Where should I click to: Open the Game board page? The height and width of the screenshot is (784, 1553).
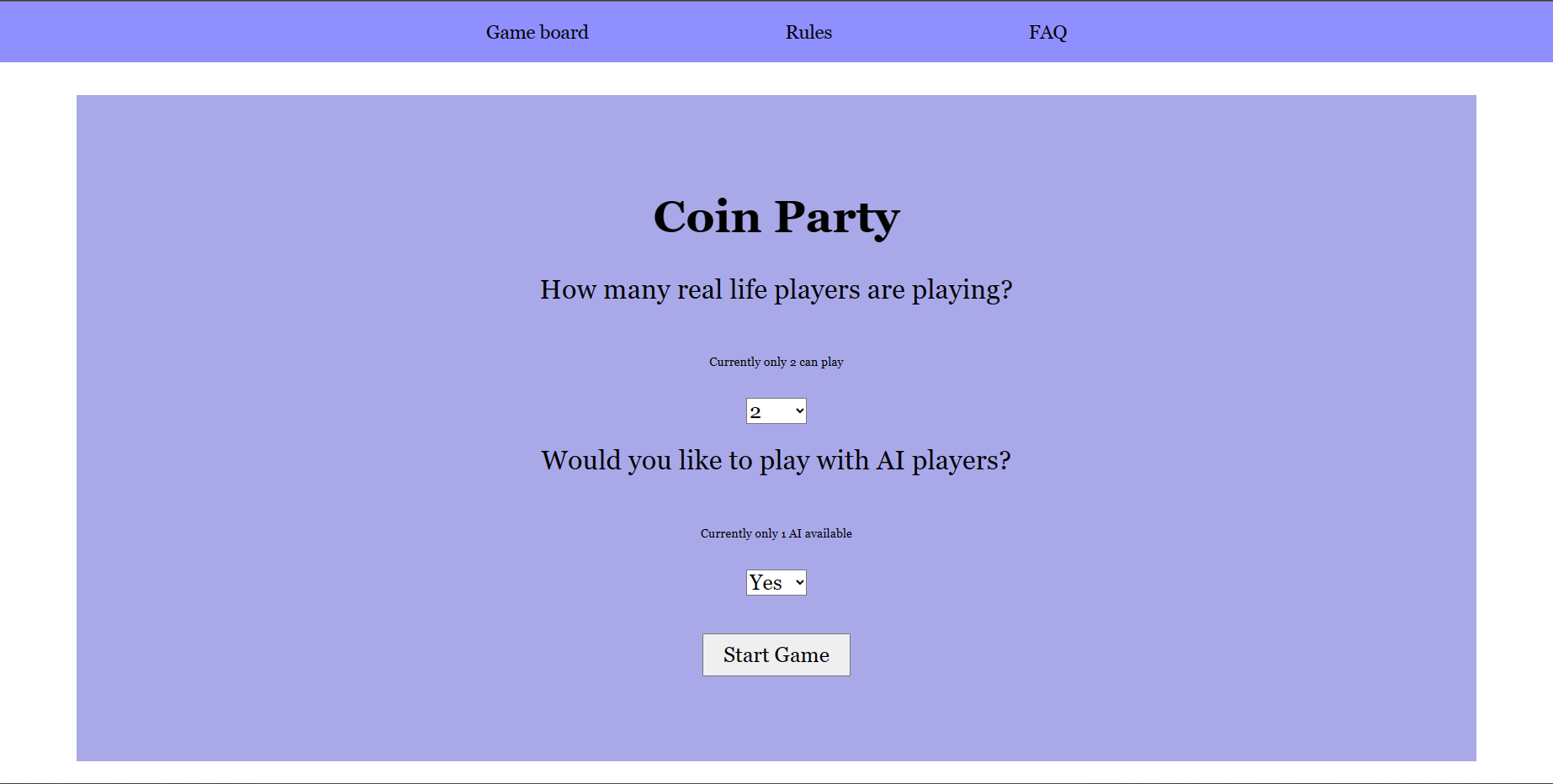coord(537,32)
